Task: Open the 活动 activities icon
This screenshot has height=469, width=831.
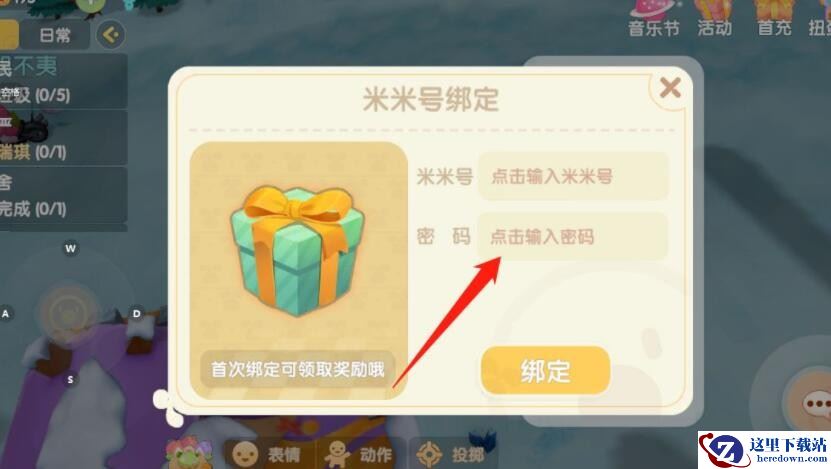Action: pos(714,18)
